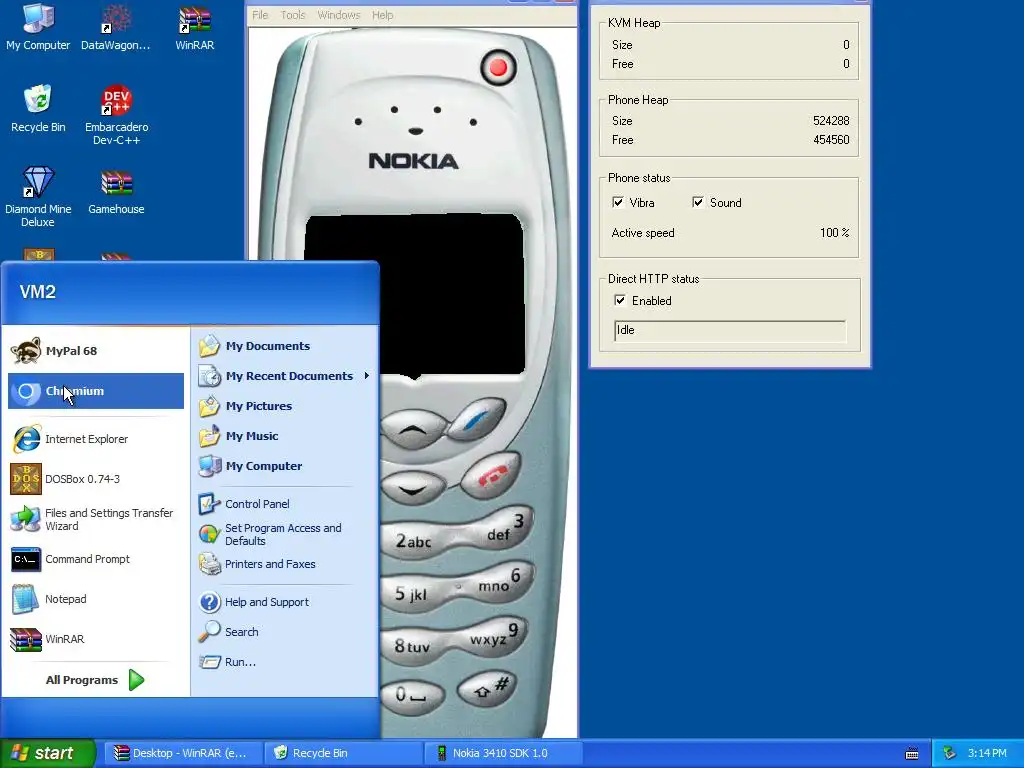1024x768 pixels.
Task: Click the 8 tuv key on phone keypad
Action: [413, 647]
